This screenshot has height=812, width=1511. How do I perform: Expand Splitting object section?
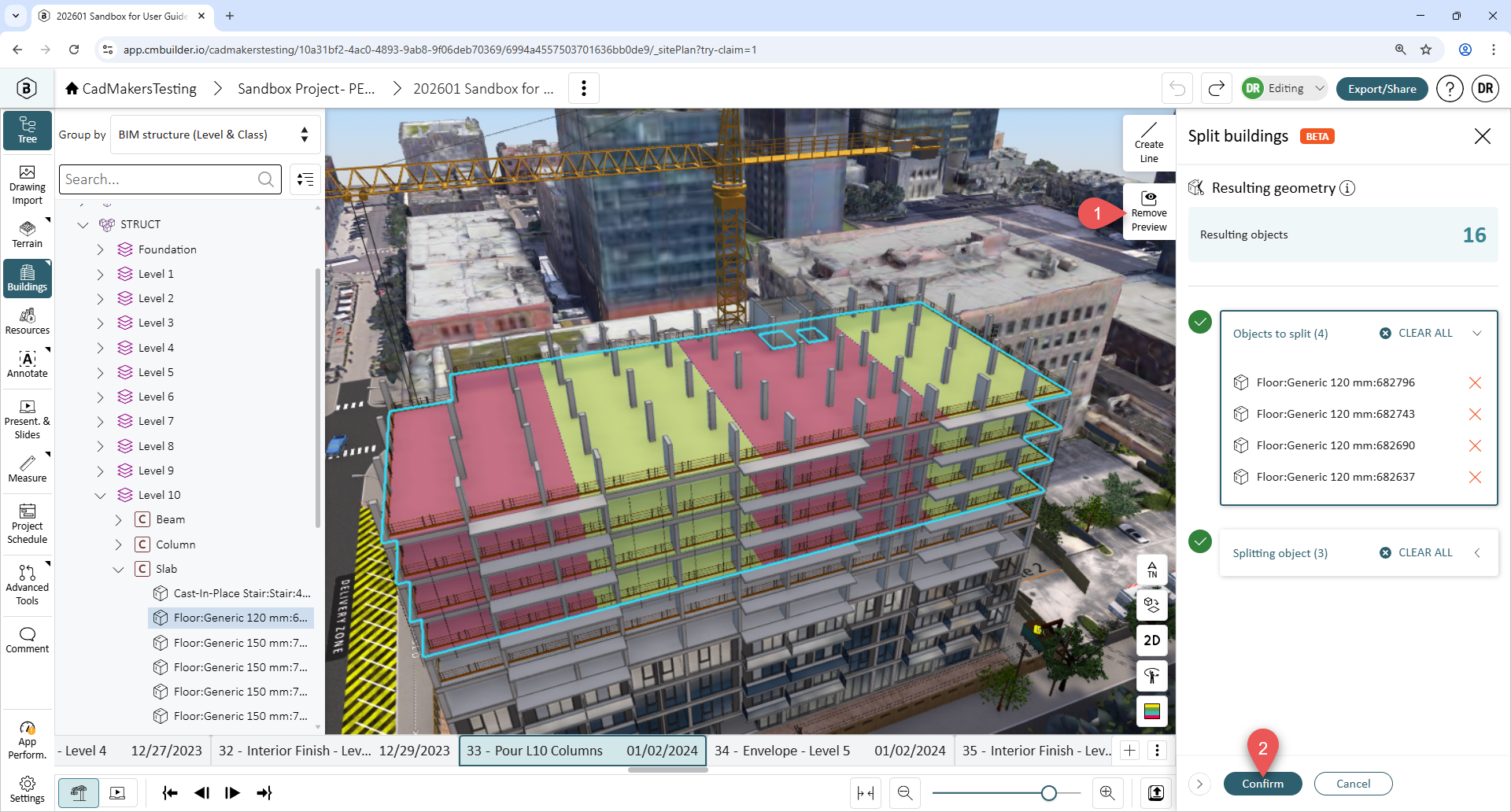[1477, 552]
